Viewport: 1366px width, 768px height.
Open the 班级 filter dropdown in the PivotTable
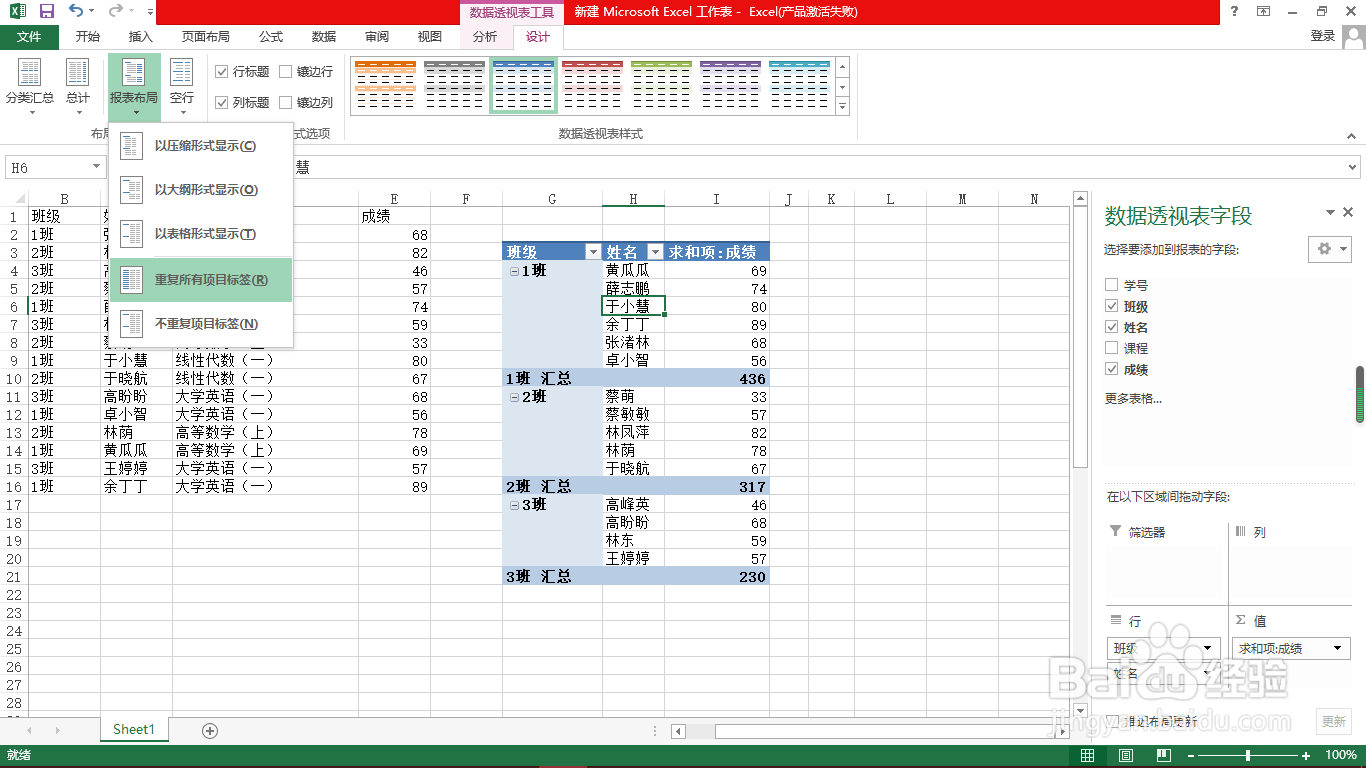pos(593,252)
